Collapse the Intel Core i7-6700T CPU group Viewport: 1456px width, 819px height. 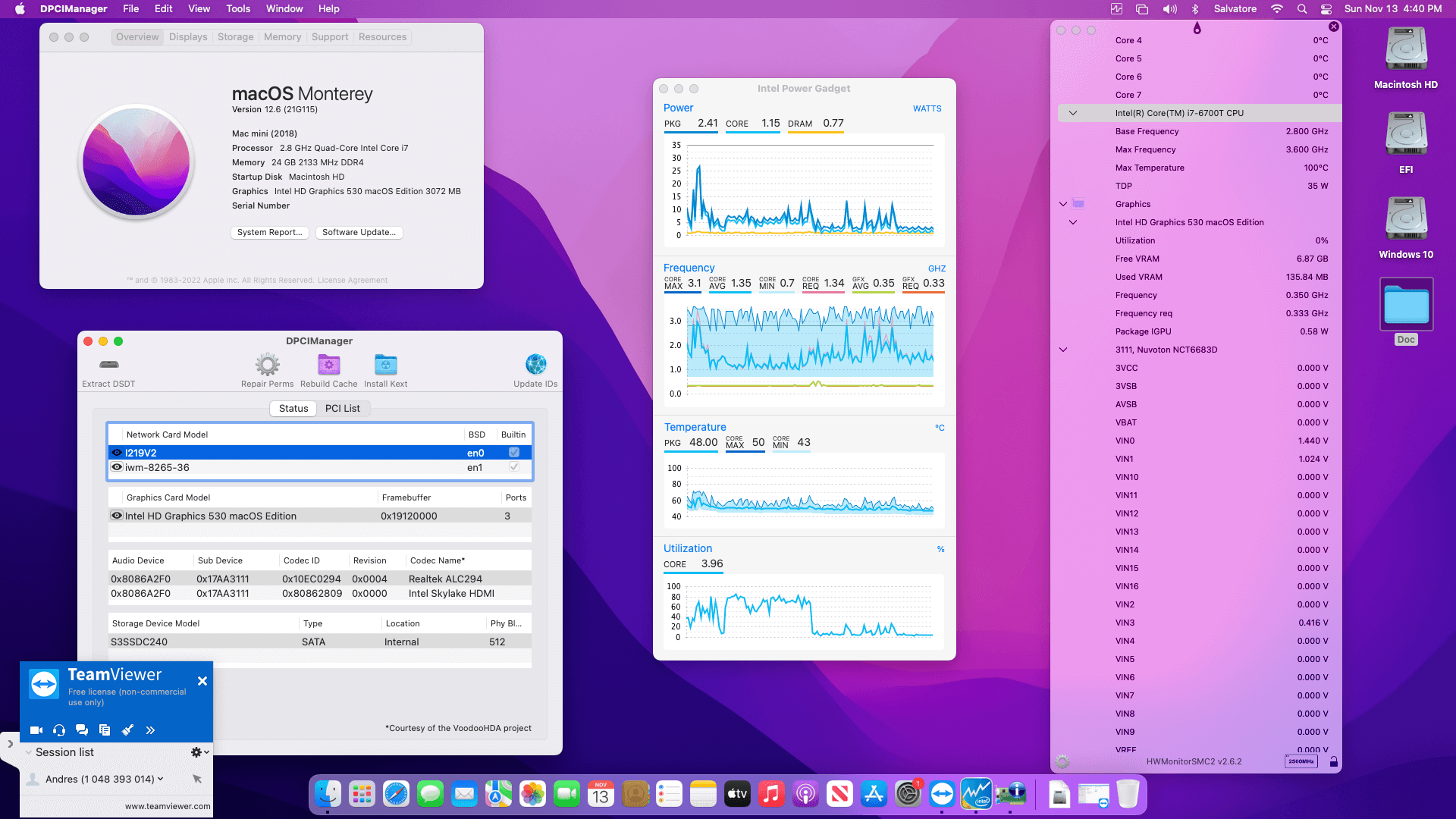click(1073, 113)
